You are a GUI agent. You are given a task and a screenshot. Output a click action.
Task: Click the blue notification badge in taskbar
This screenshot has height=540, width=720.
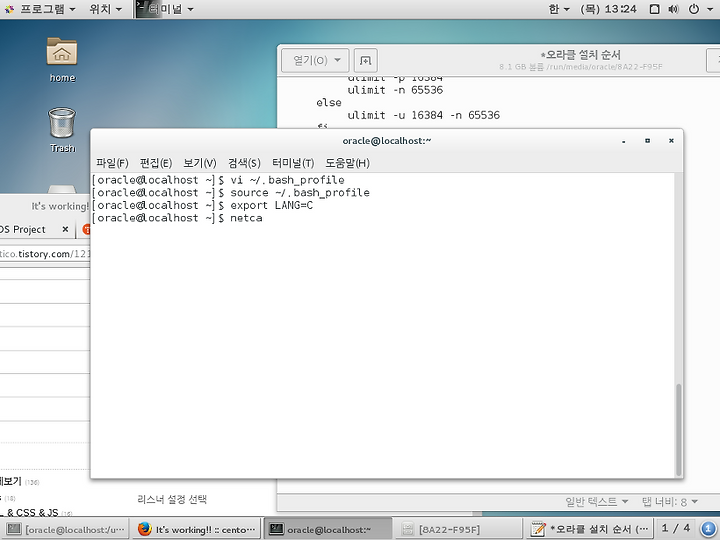tap(708, 529)
